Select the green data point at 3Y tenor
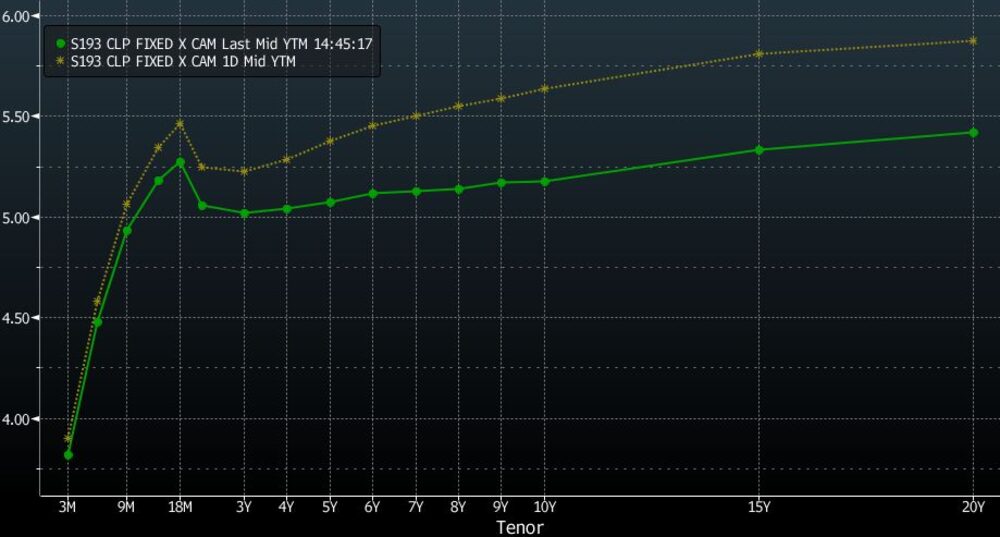The image size is (1000, 537). tap(244, 213)
